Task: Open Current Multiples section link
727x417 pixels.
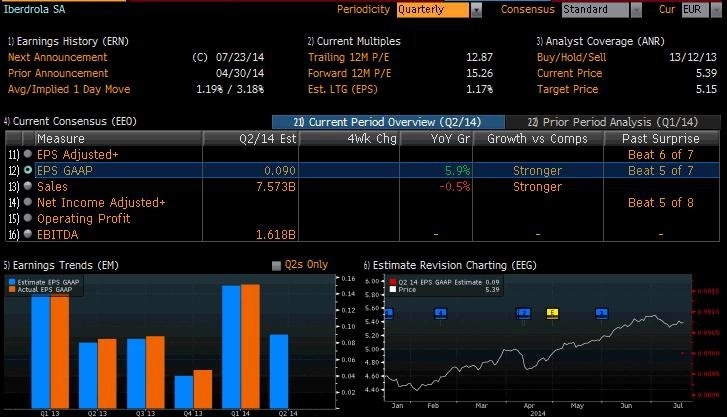Action: click(x=354, y=41)
